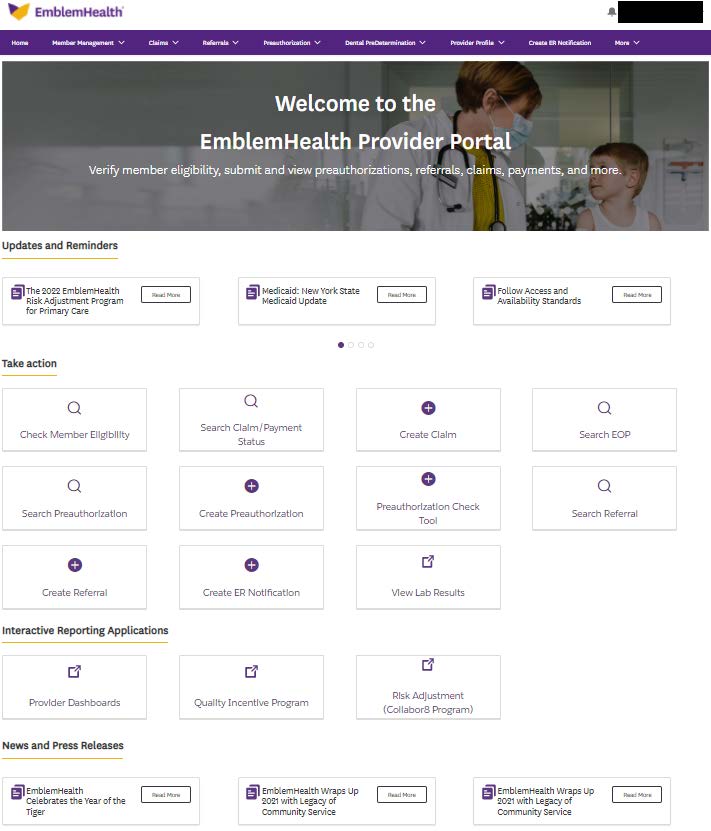Click the Search Referral magnifier icon
The width and height of the screenshot is (711, 831).
coord(605,486)
